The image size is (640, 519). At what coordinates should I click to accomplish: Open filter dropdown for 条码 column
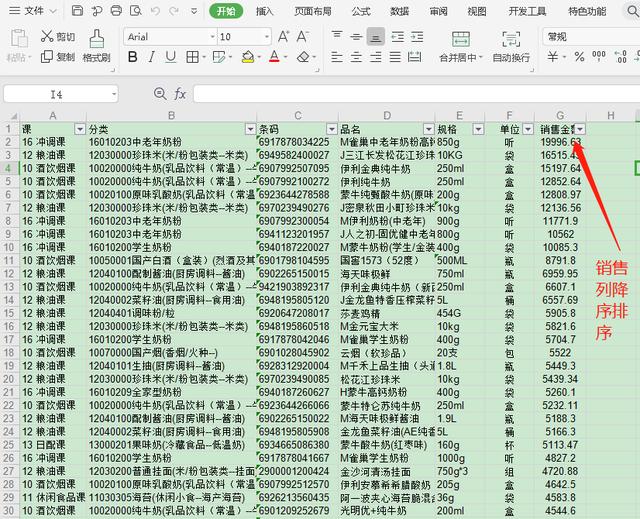pyautogui.click(x=332, y=129)
